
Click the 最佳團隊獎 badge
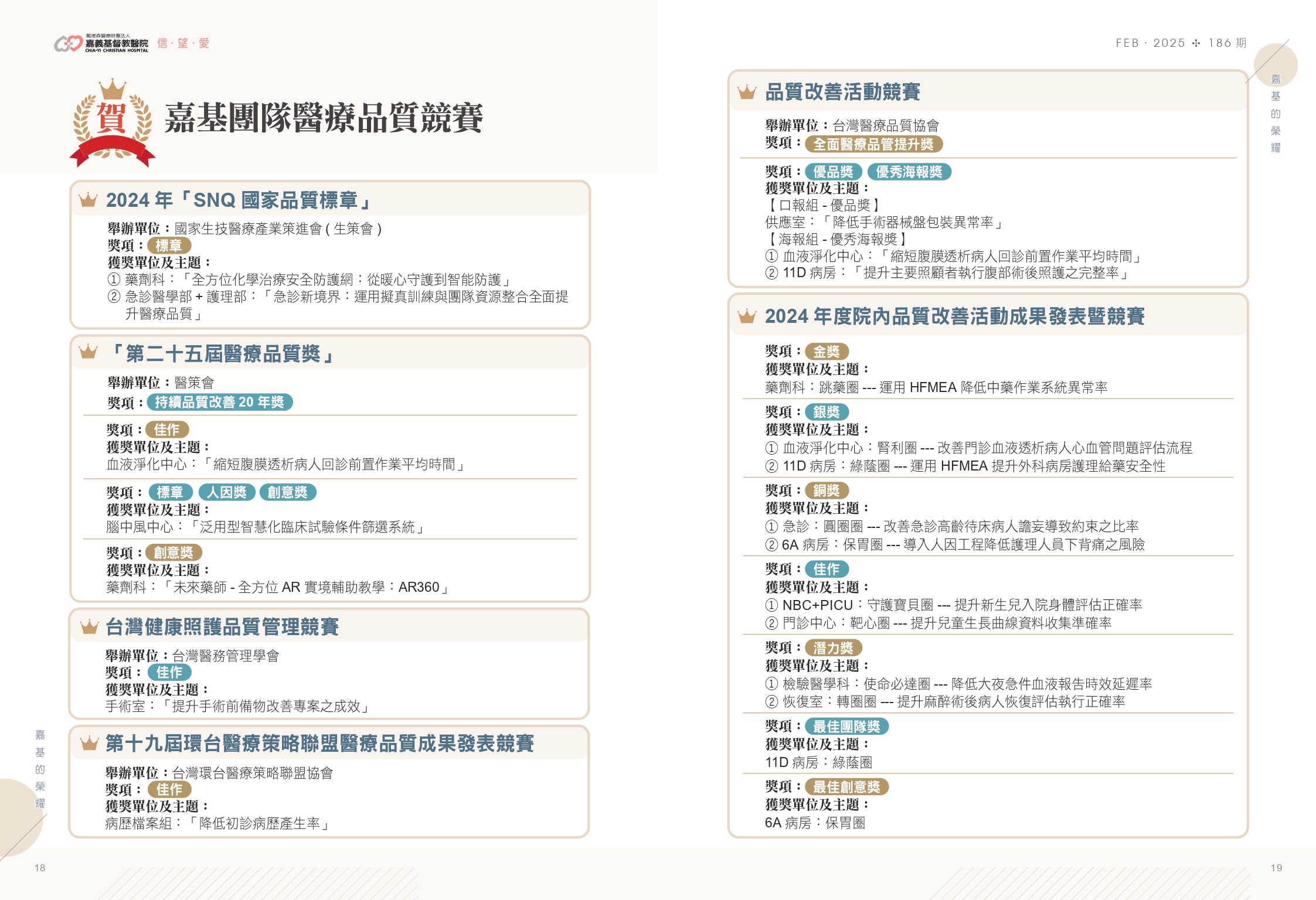846,727
